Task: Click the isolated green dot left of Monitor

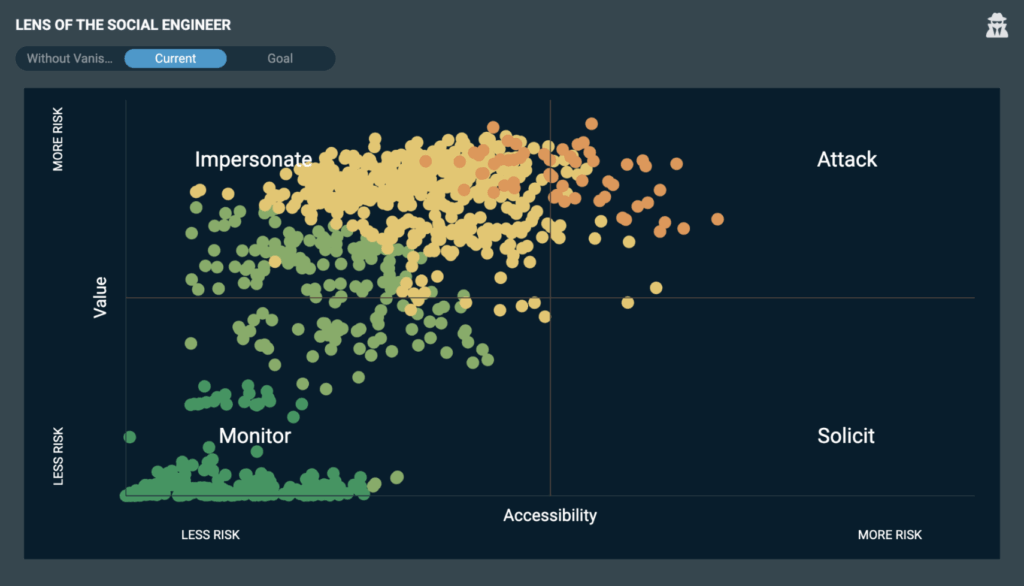Action: point(129,436)
